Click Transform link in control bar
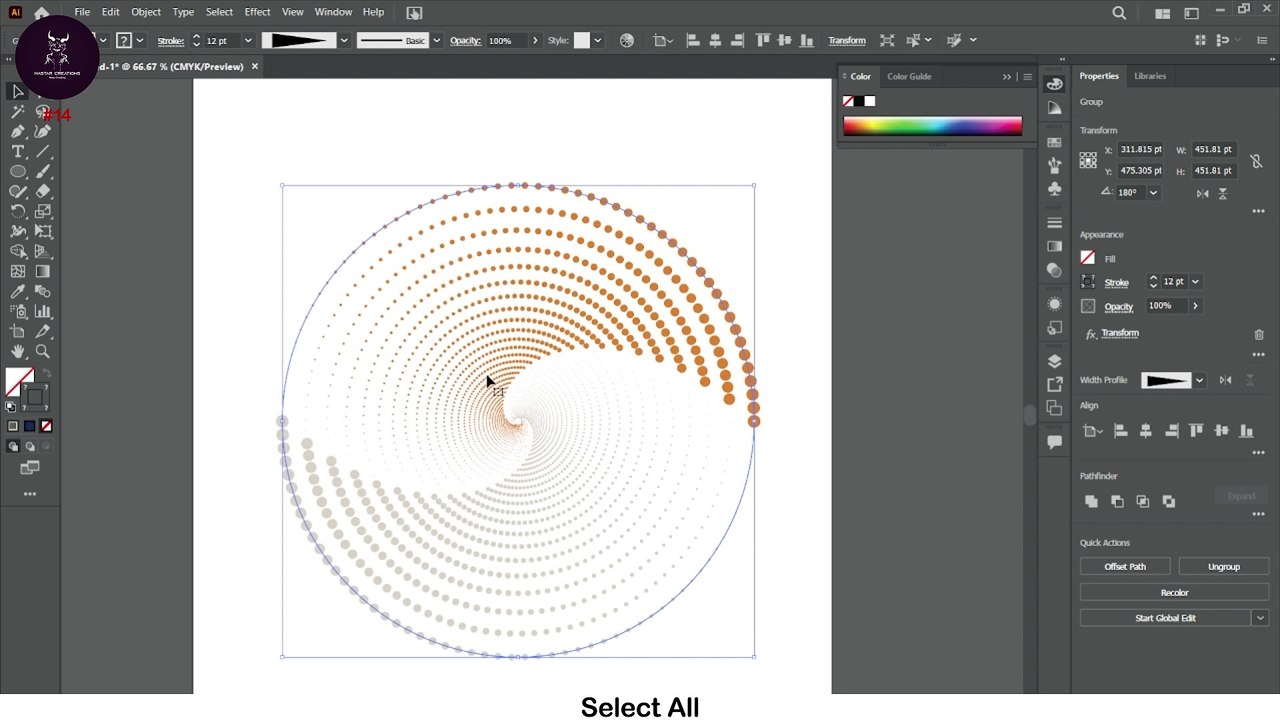The image size is (1280, 720). (847, 41)
